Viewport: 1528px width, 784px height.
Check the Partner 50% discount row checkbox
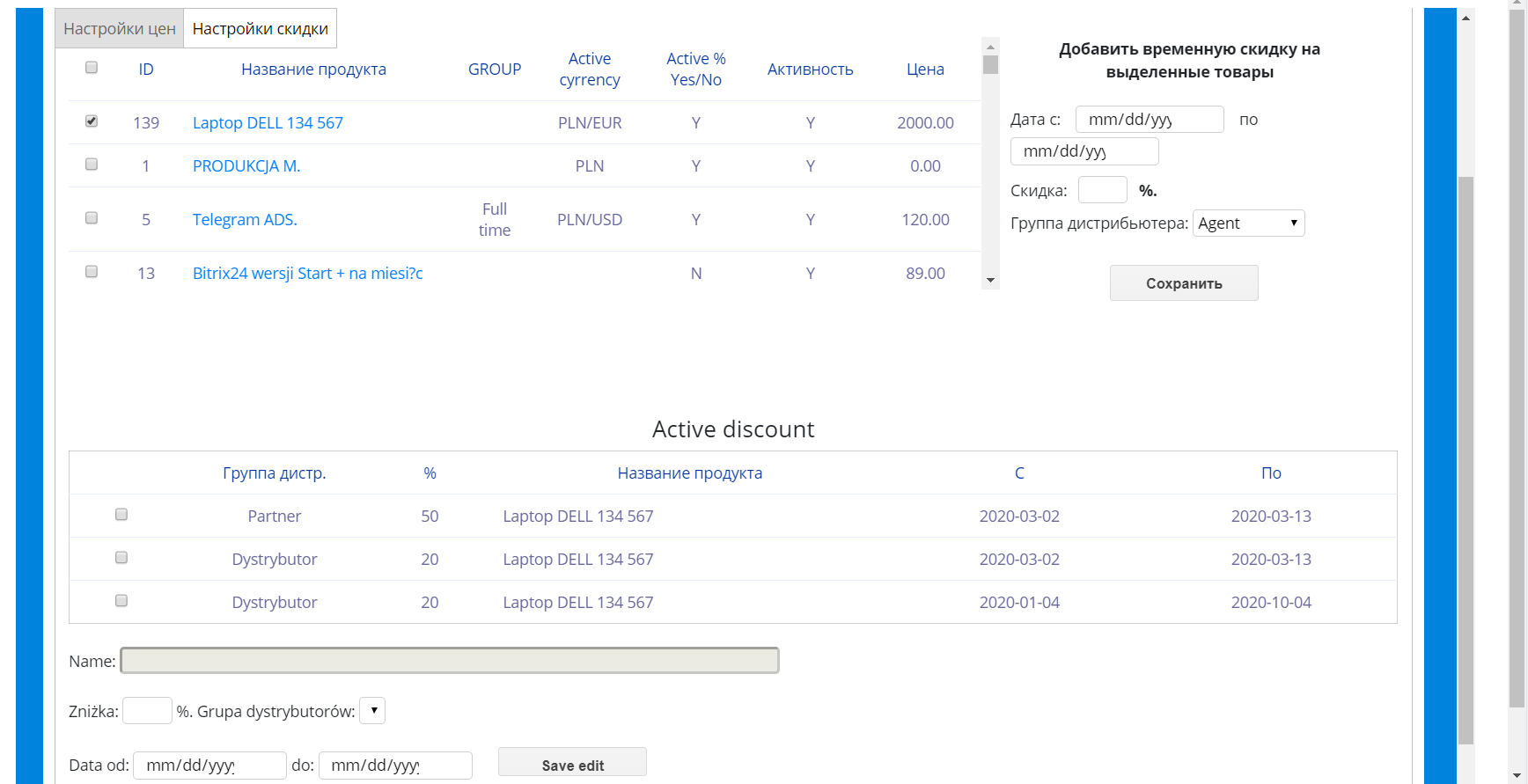pyautogui.click(x=121, y=515)
